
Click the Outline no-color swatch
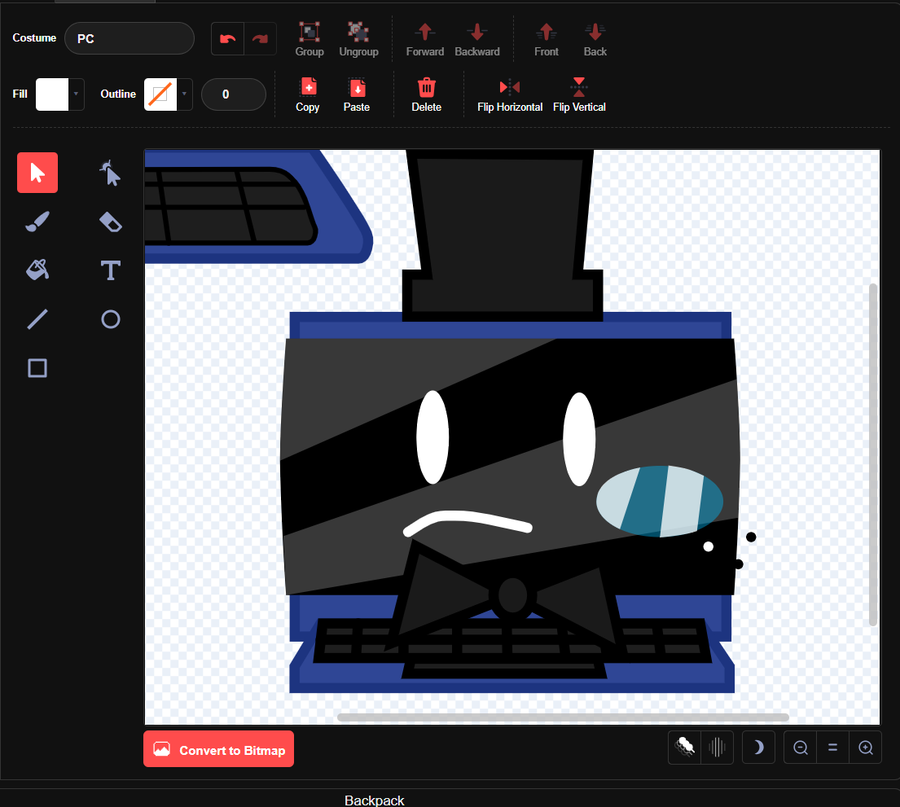click(x=160, y=94)
